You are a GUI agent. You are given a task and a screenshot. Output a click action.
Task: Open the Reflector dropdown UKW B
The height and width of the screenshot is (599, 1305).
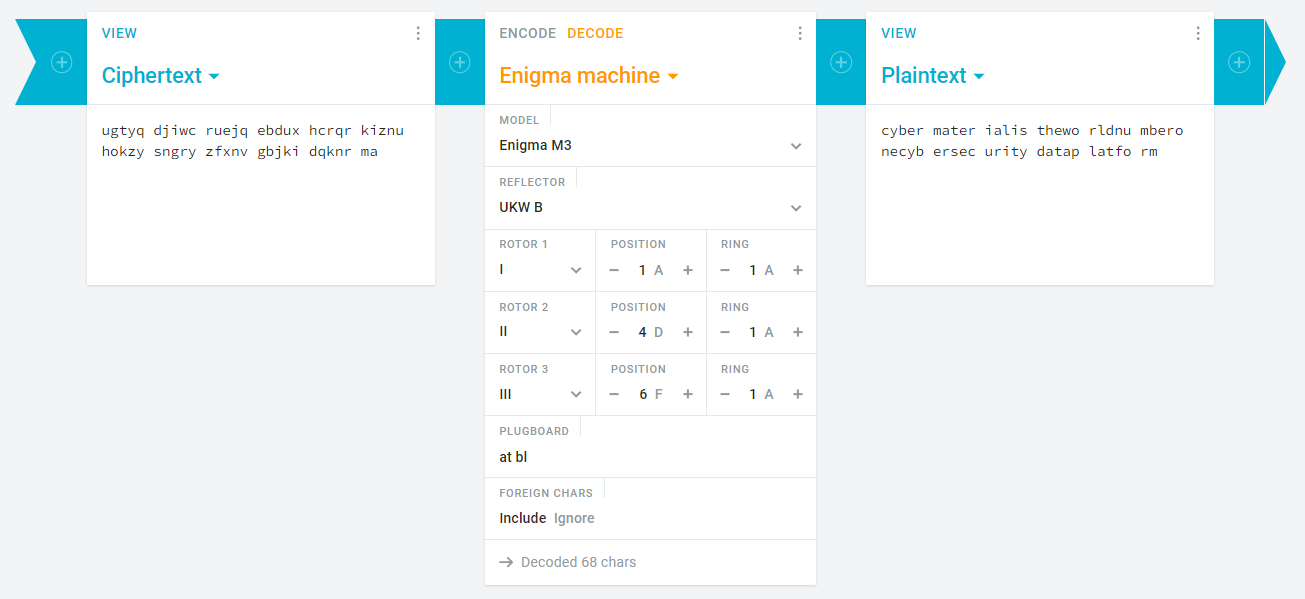click(x=650, y=207)
